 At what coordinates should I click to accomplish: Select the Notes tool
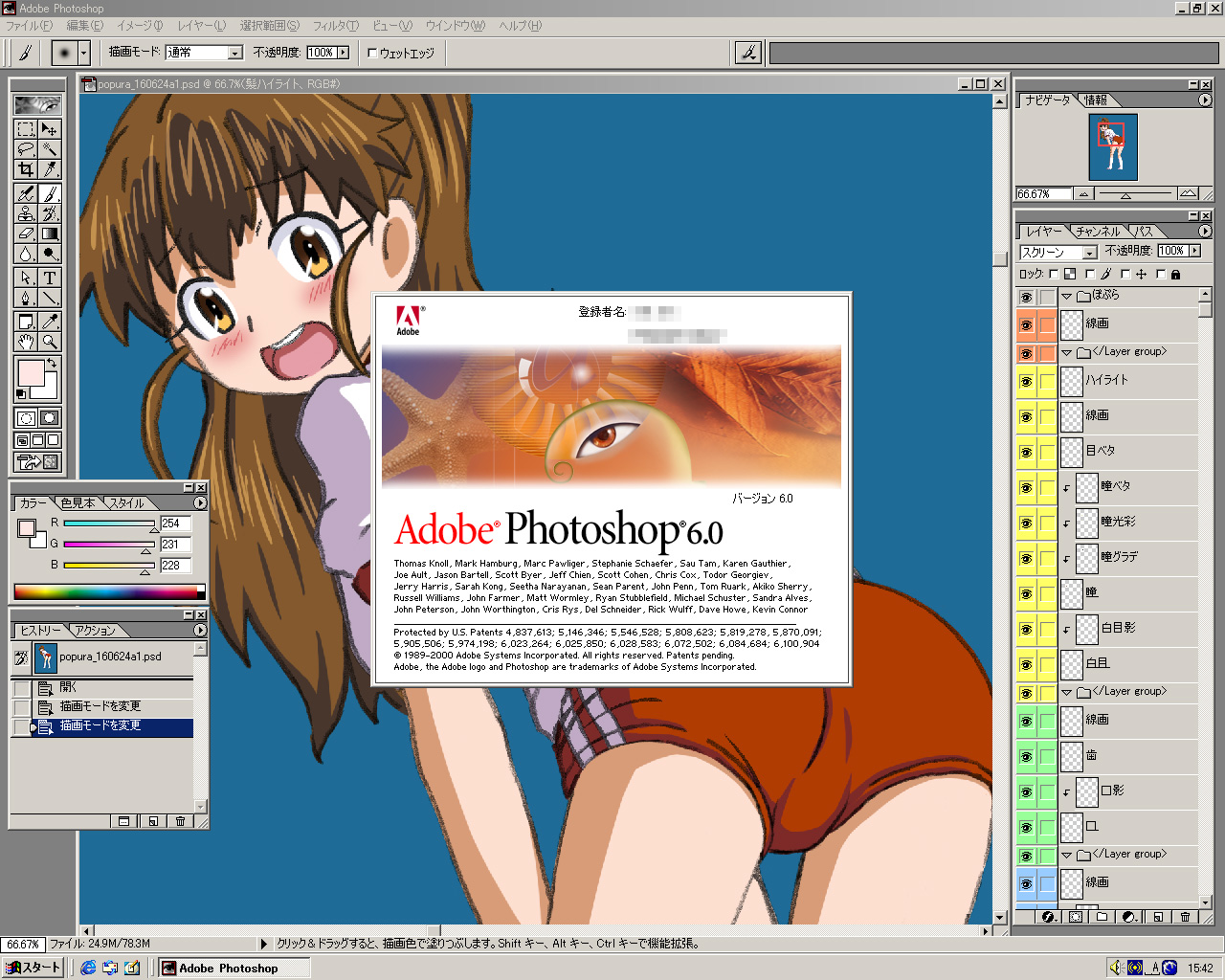pyautogui.click(x=26, y=322)
